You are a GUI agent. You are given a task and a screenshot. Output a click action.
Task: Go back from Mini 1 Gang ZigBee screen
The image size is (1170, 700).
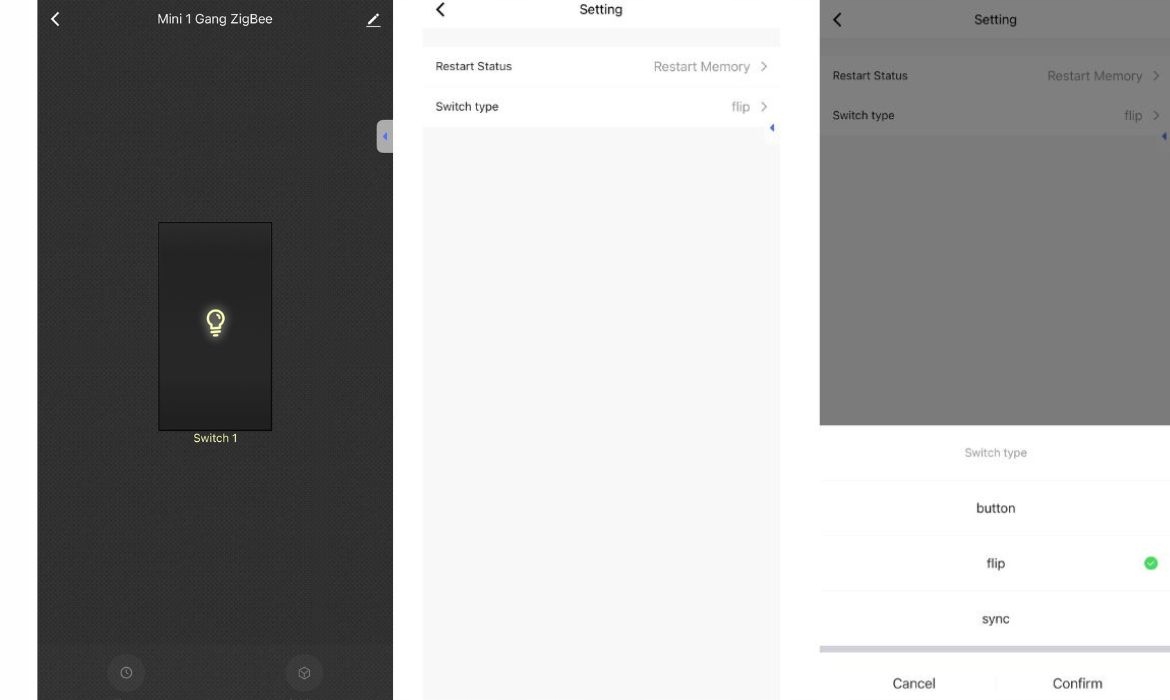point(55,19)
